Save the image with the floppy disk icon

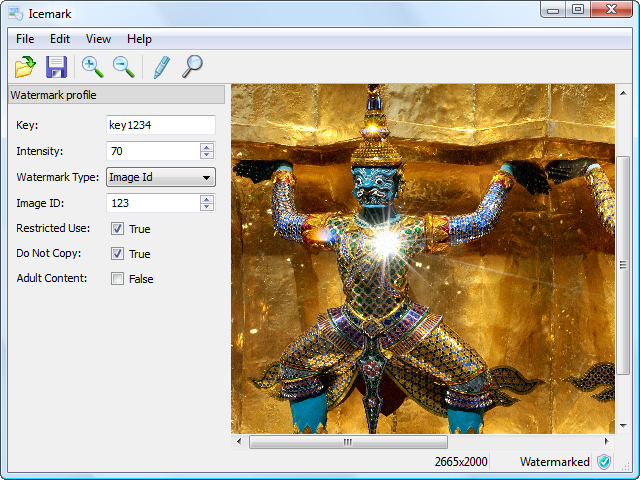click(56, 67)
